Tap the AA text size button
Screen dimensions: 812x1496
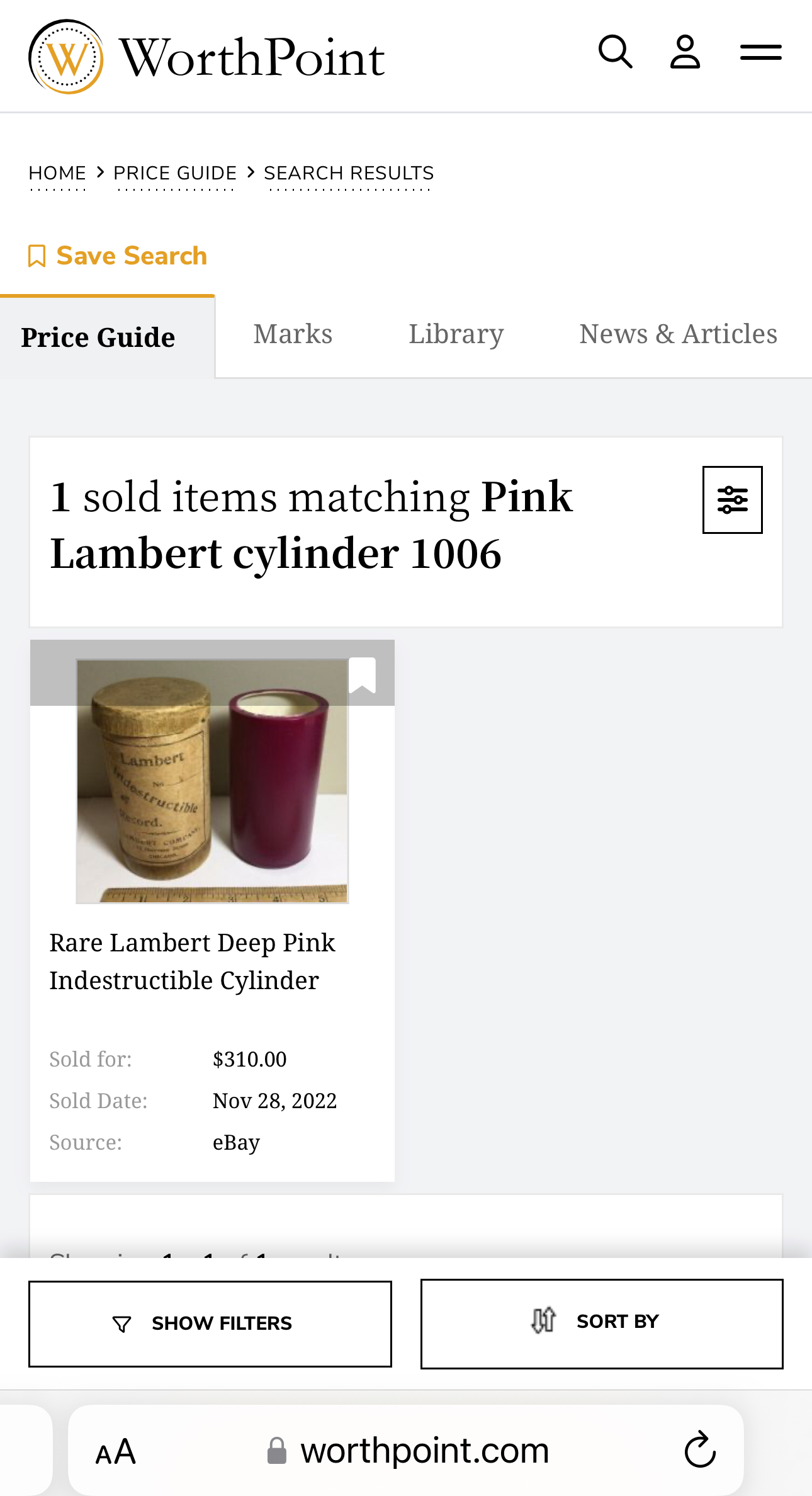[116, 1451]
